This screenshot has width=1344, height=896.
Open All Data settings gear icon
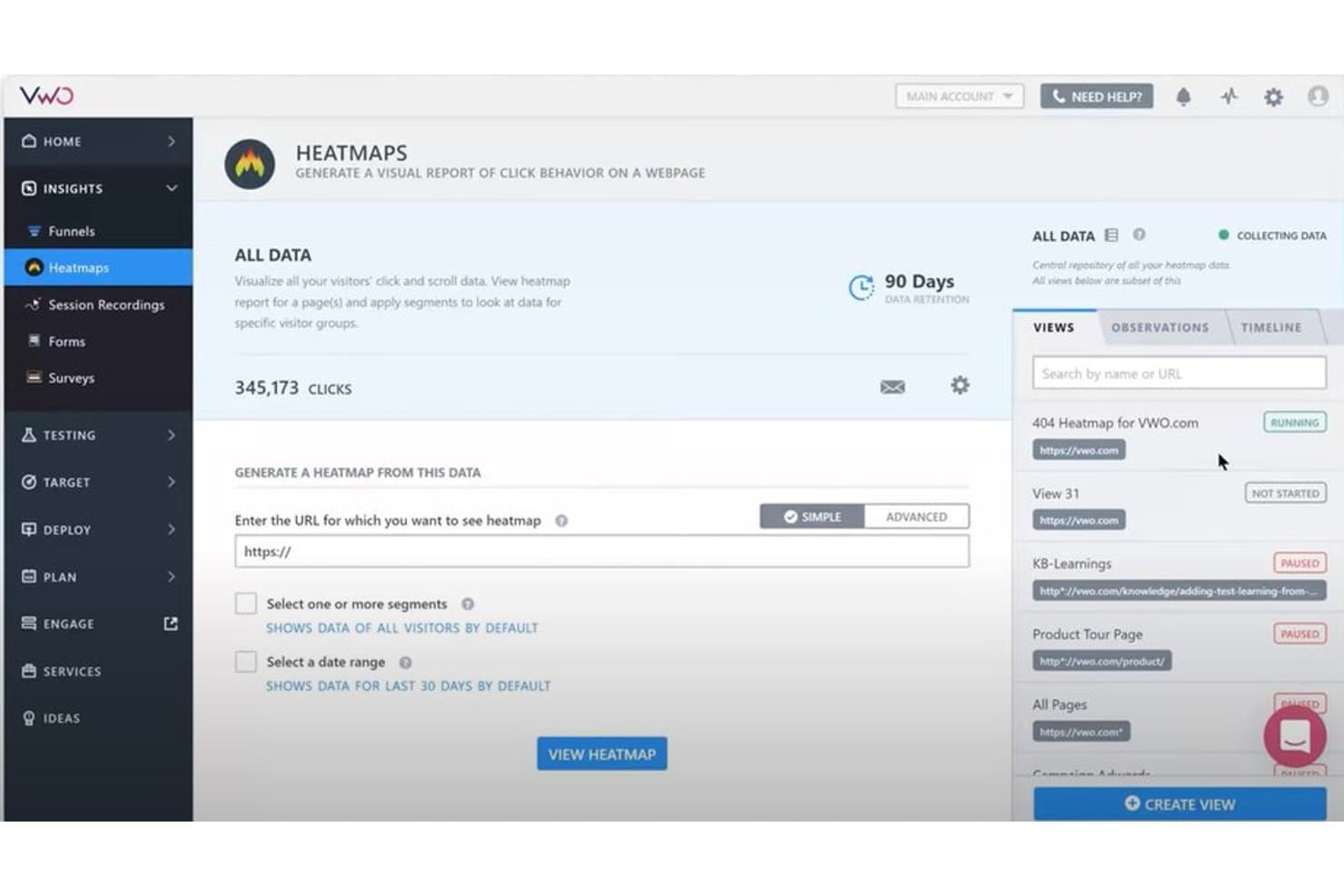coord(960,385)
